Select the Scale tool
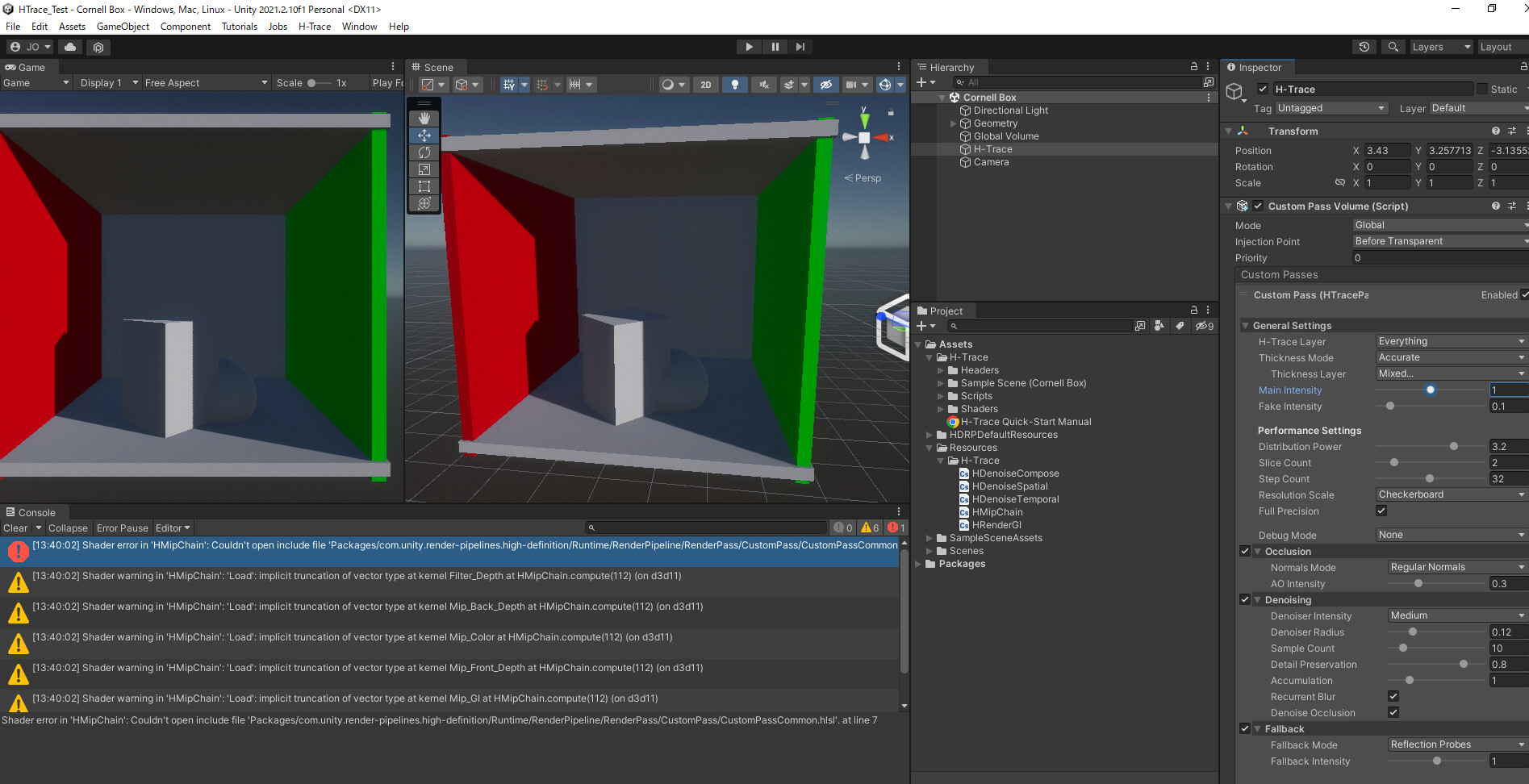 click(x=424, y=169)
